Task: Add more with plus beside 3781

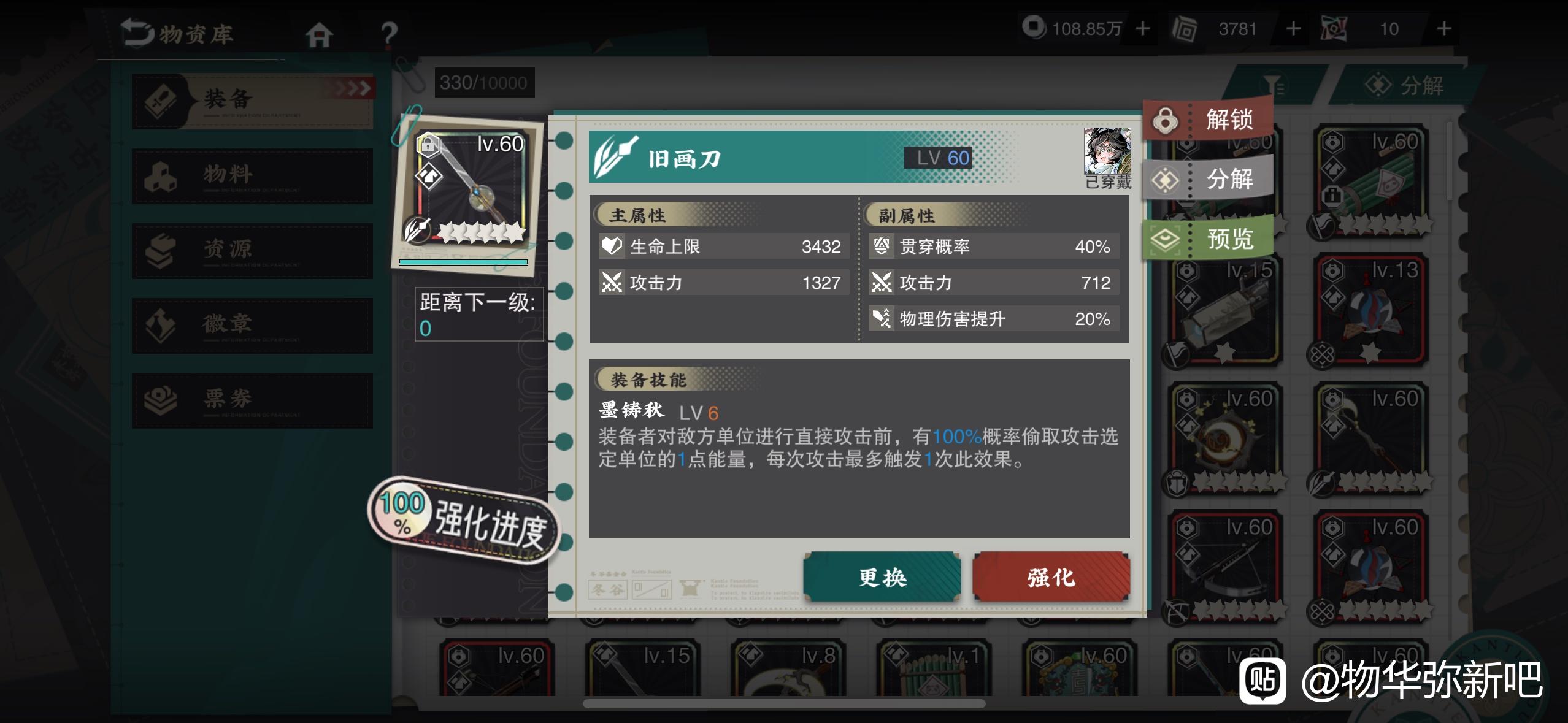Action: pos(1293,29)
